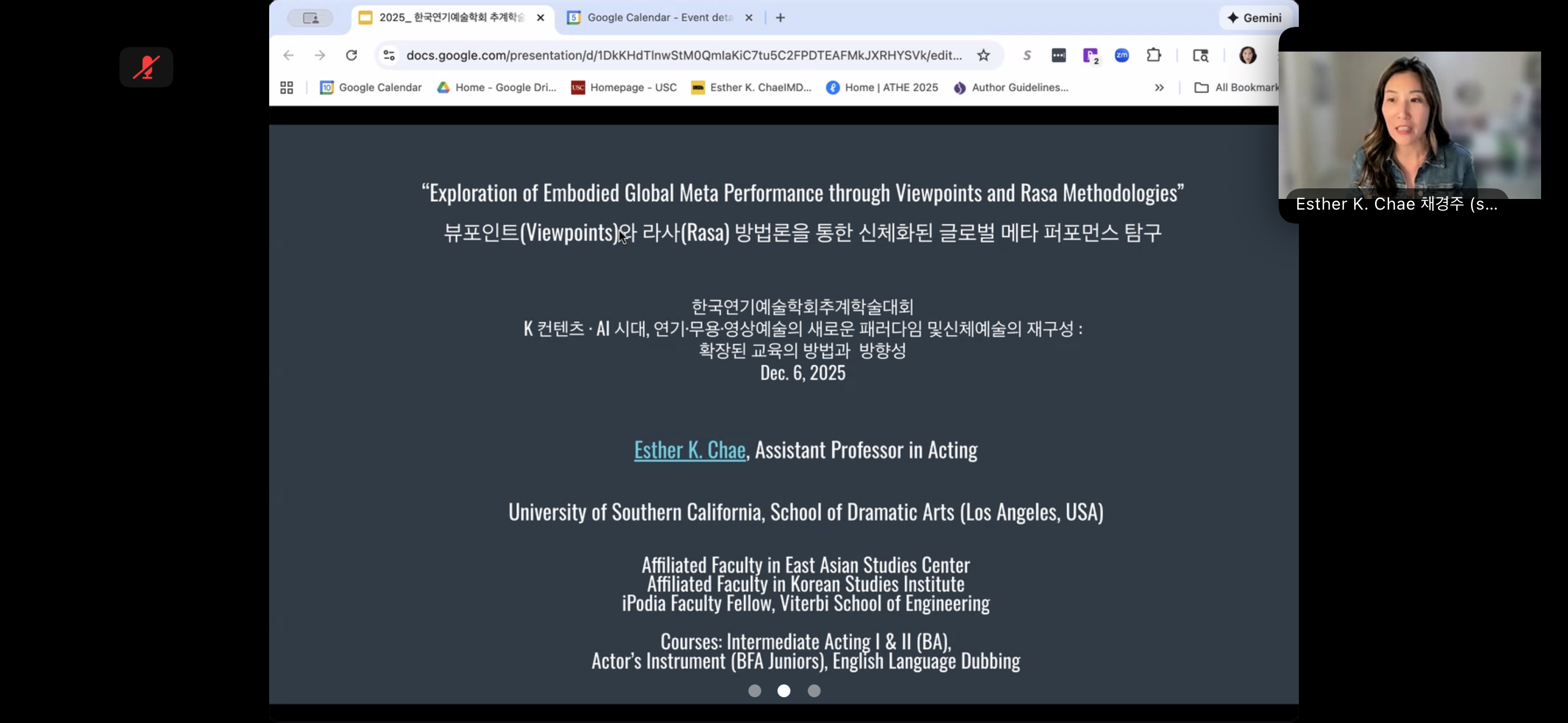The width and height of the screenshot is (1568, 723).
Task: Open a new browser tab with plus
Action: [780, 17]
